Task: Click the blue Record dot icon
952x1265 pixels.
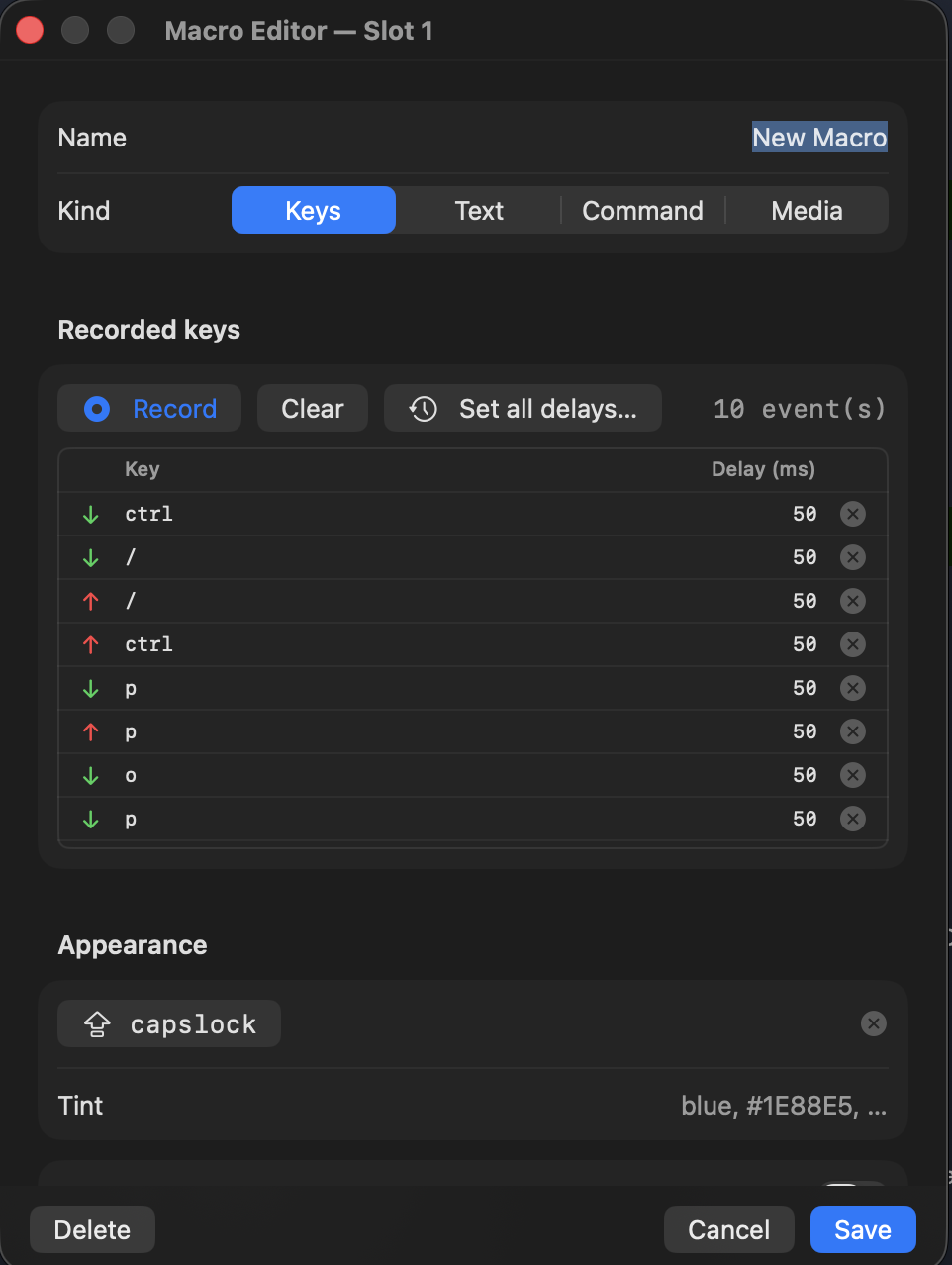Action: pos(97,409)
